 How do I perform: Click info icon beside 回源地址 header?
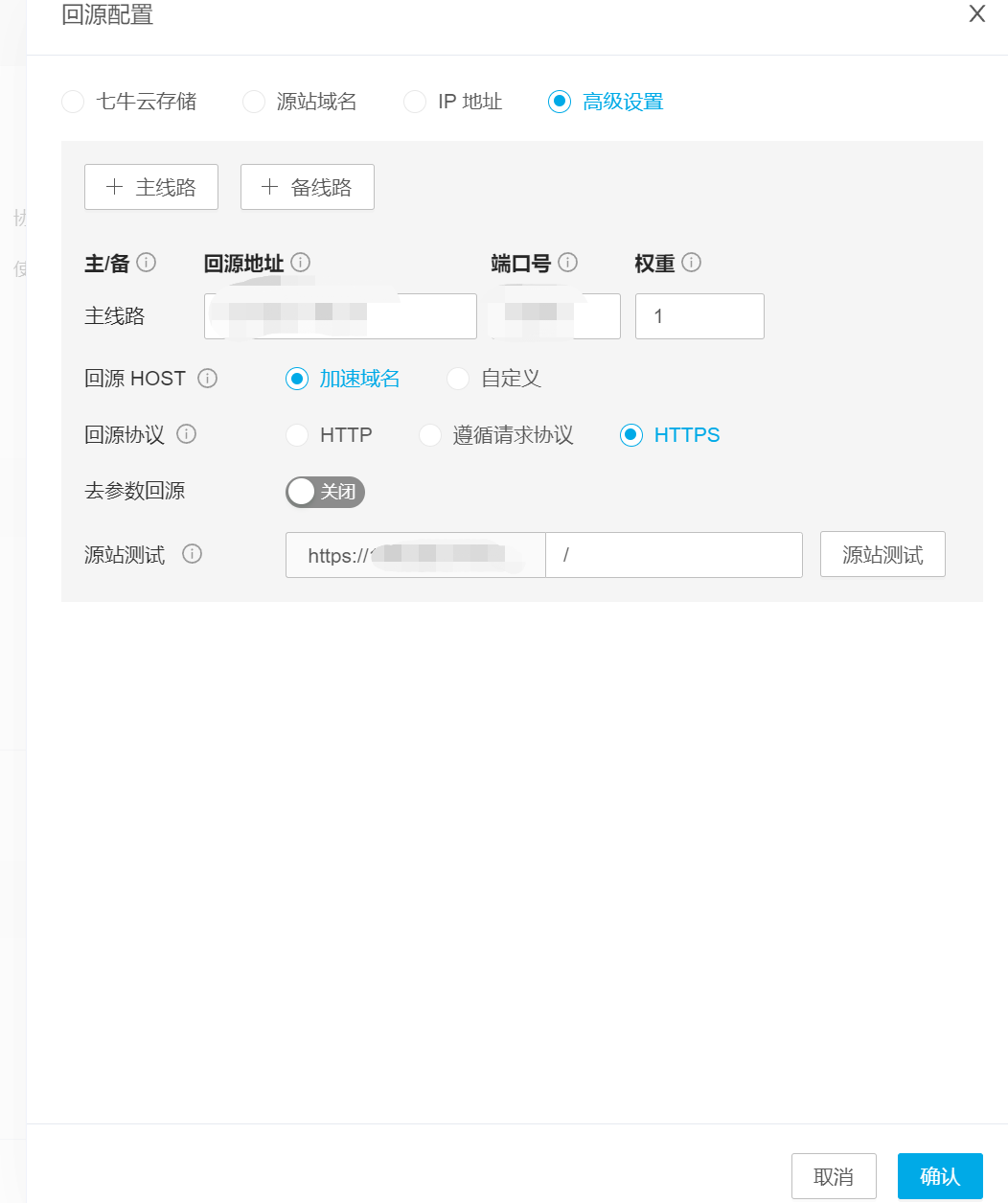click(x=301, y=262)
